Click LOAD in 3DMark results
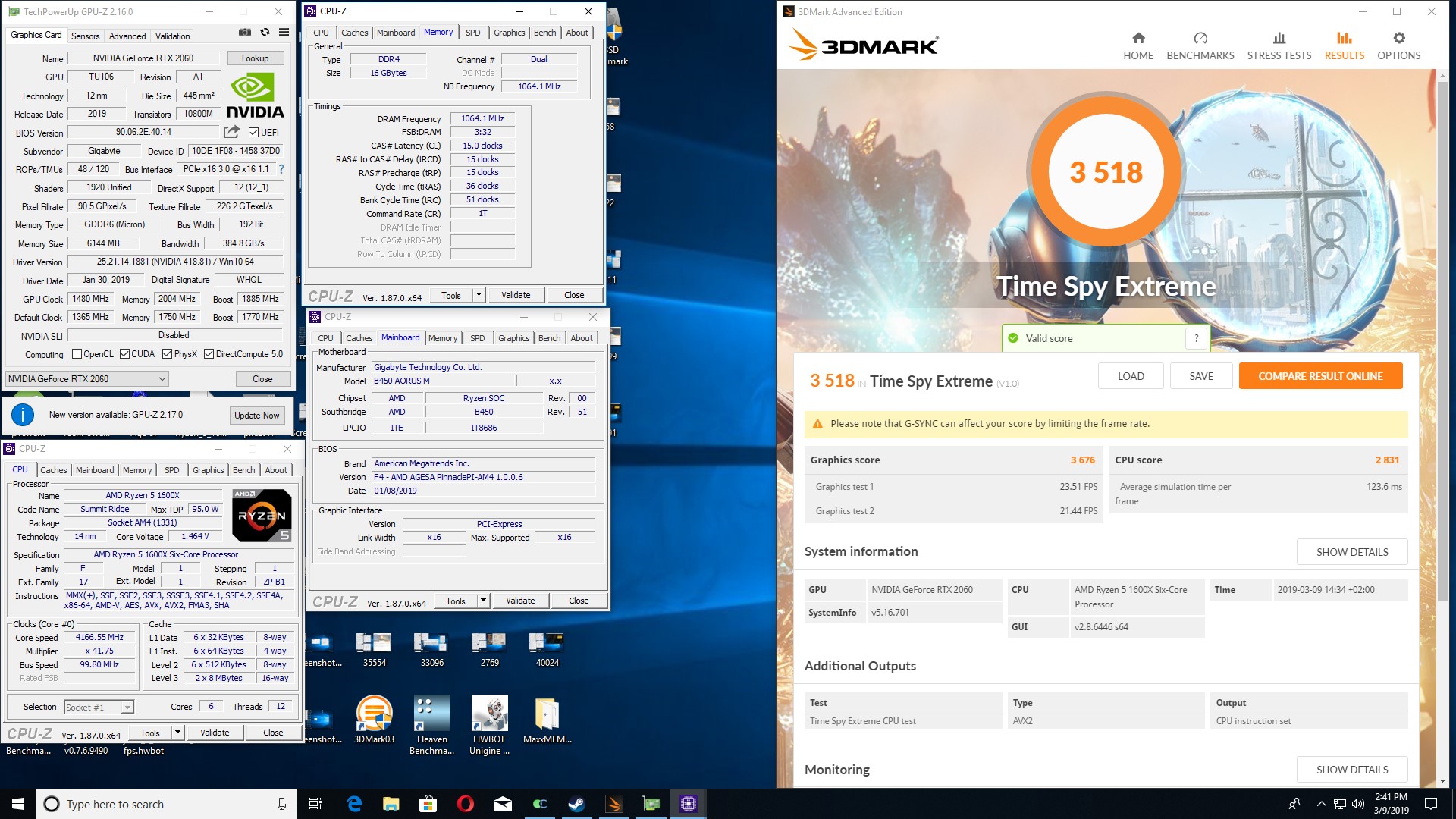 pyautogui.click(x=1131, y=376)
